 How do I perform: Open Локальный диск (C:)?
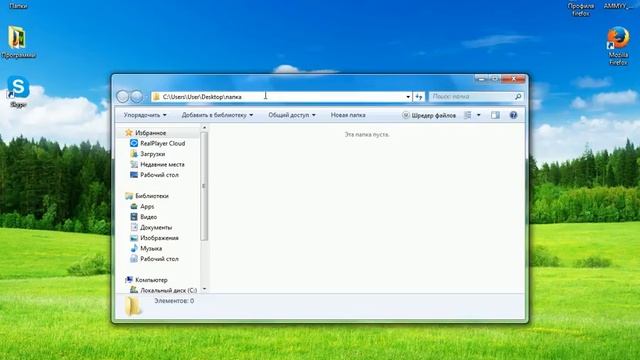point(163,290)
